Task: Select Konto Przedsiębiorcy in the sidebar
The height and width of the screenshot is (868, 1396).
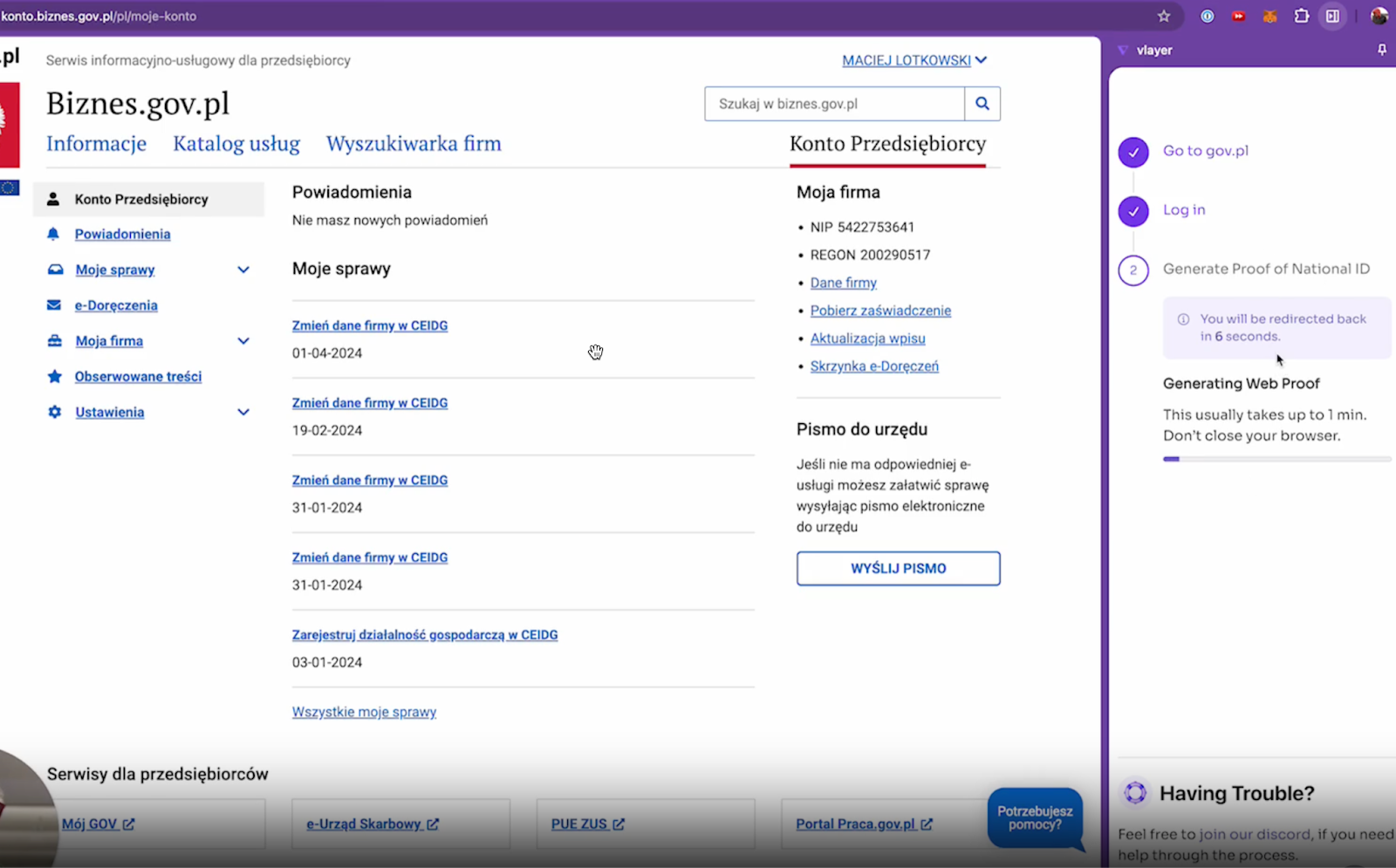Action: click(x=148, y=199)
